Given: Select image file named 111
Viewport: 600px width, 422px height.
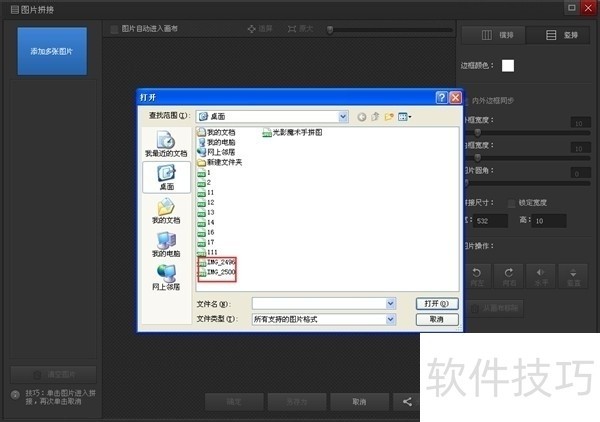Looking at the screenshot, I should pos(207,252).
